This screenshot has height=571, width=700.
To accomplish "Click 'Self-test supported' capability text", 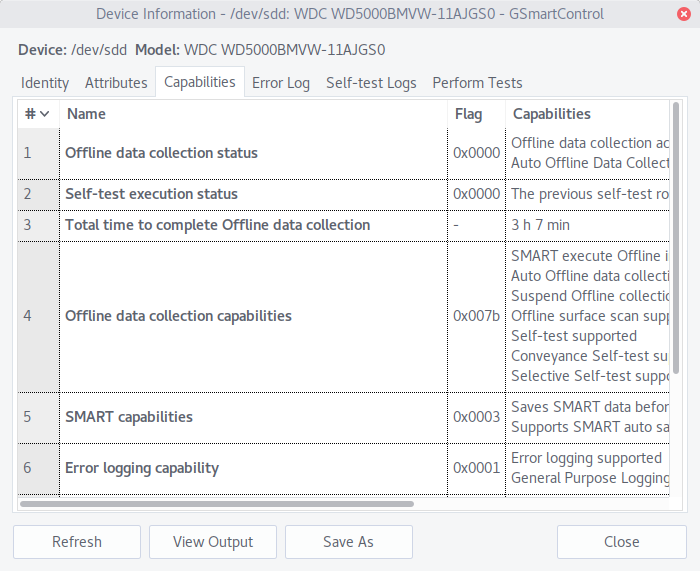I will (574, 336).
